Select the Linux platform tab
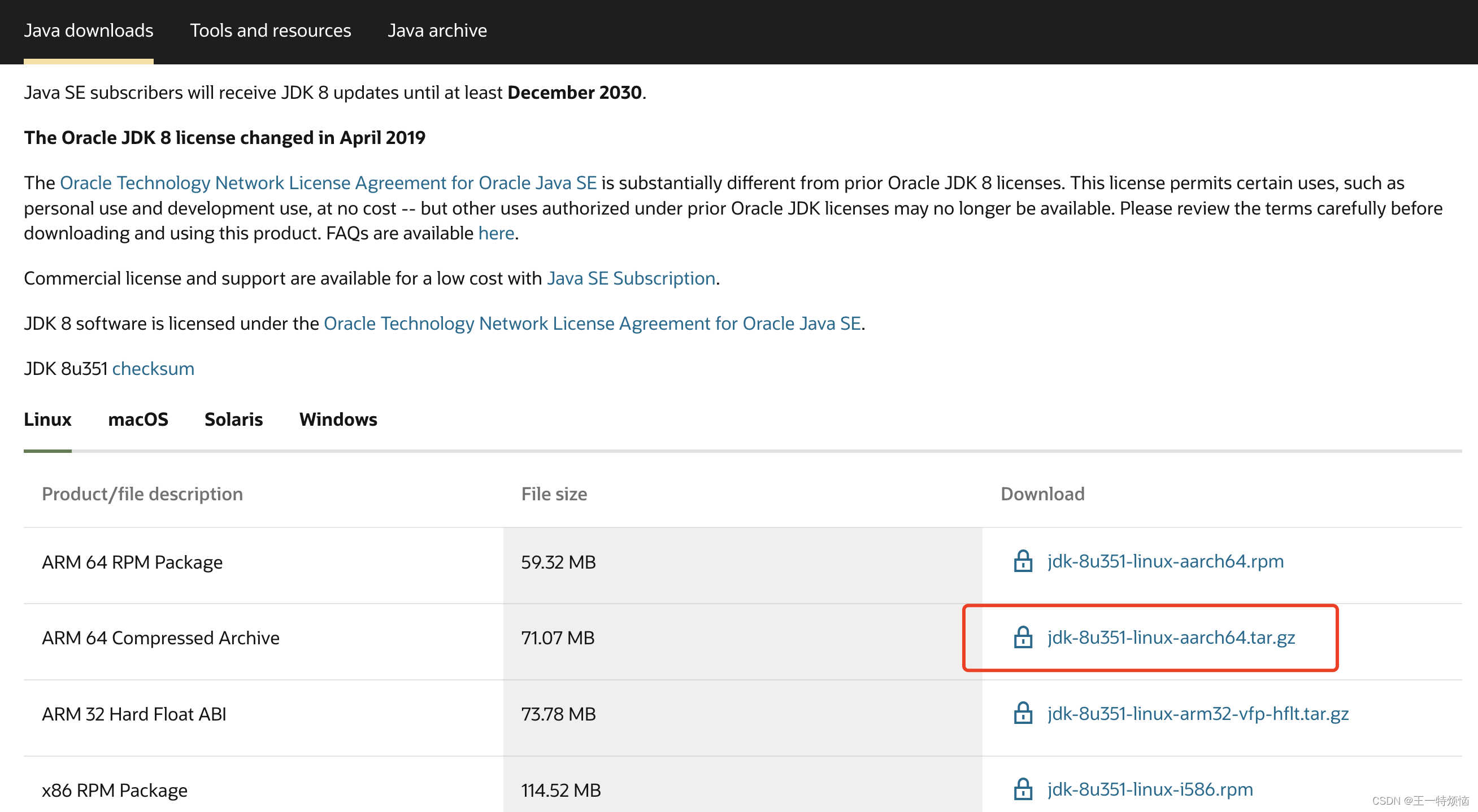This screenshot has height=812, width=1478. click(47, 419)
